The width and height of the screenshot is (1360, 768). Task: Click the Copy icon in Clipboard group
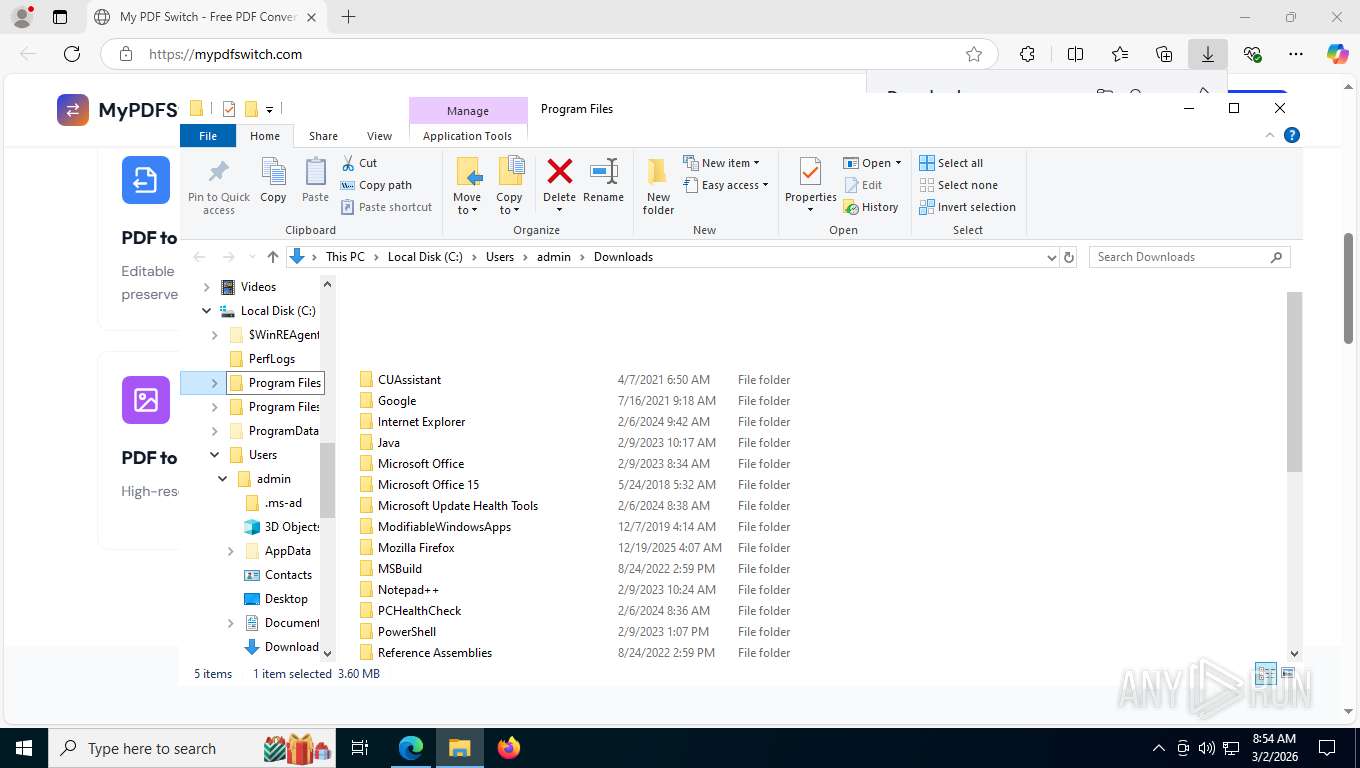pyautogui.click(x=273, y=171)
